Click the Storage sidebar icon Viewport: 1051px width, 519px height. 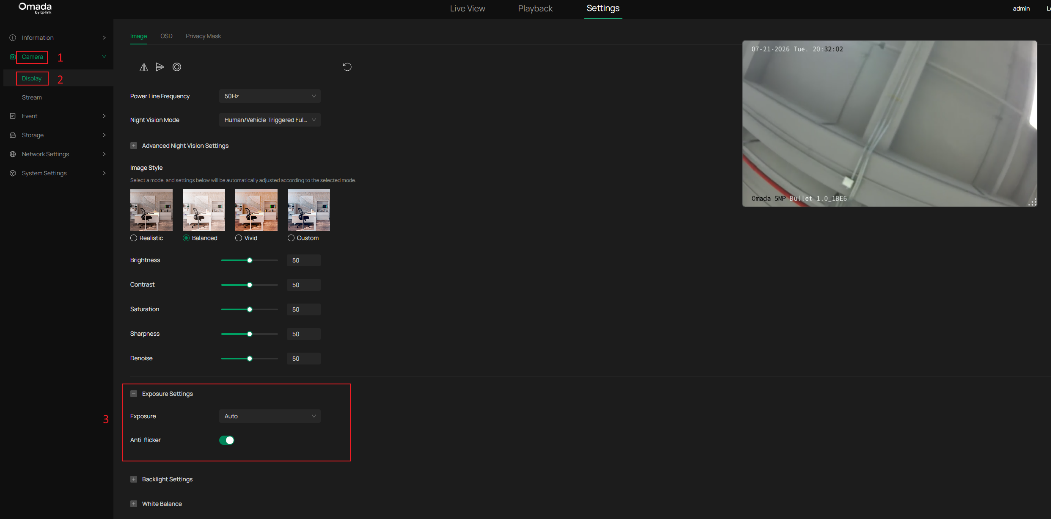[x=13, y=135]
